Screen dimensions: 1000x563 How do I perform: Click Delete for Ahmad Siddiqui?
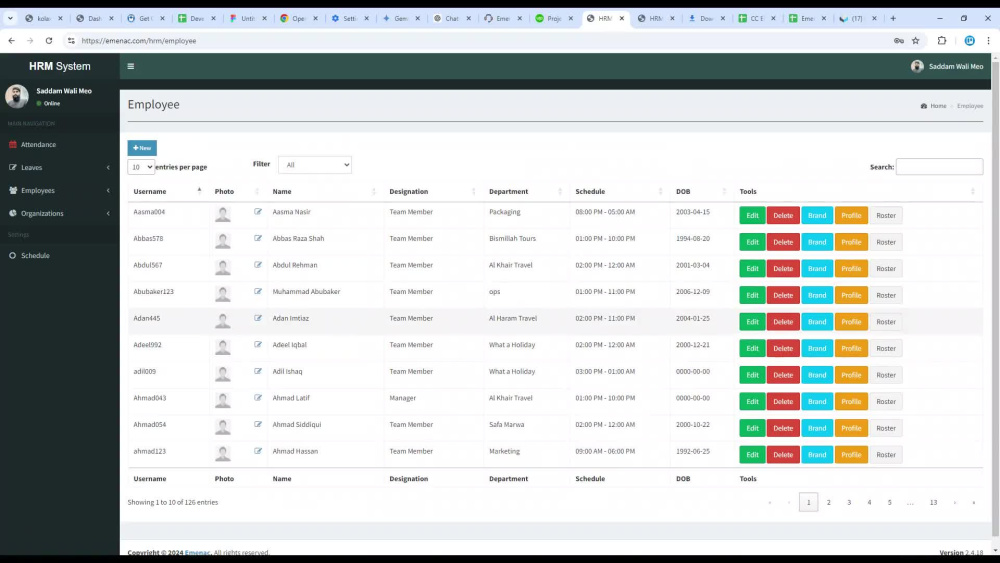(783, 428)
